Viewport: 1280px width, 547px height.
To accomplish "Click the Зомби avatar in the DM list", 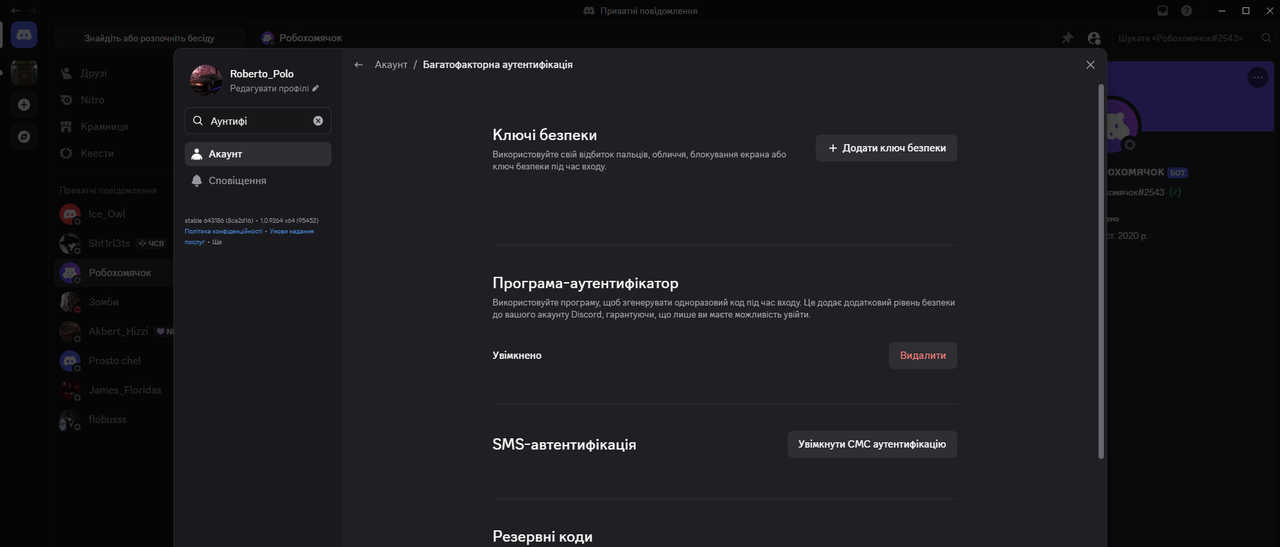I will pyautogui.click(x=70, y=302).
